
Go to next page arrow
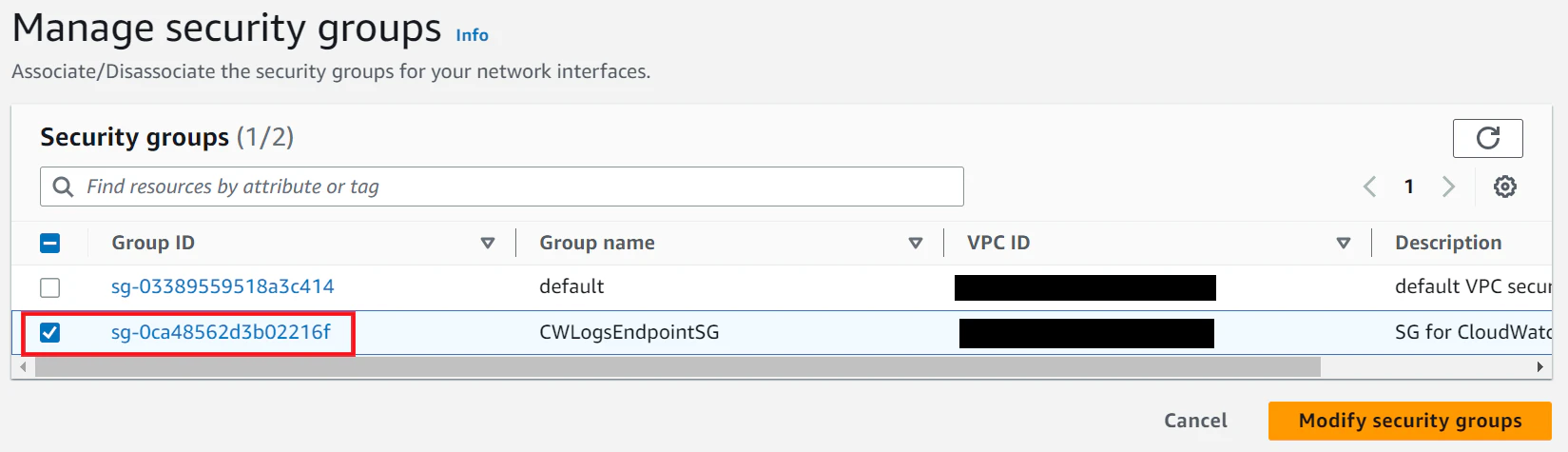pos(1448,187)
